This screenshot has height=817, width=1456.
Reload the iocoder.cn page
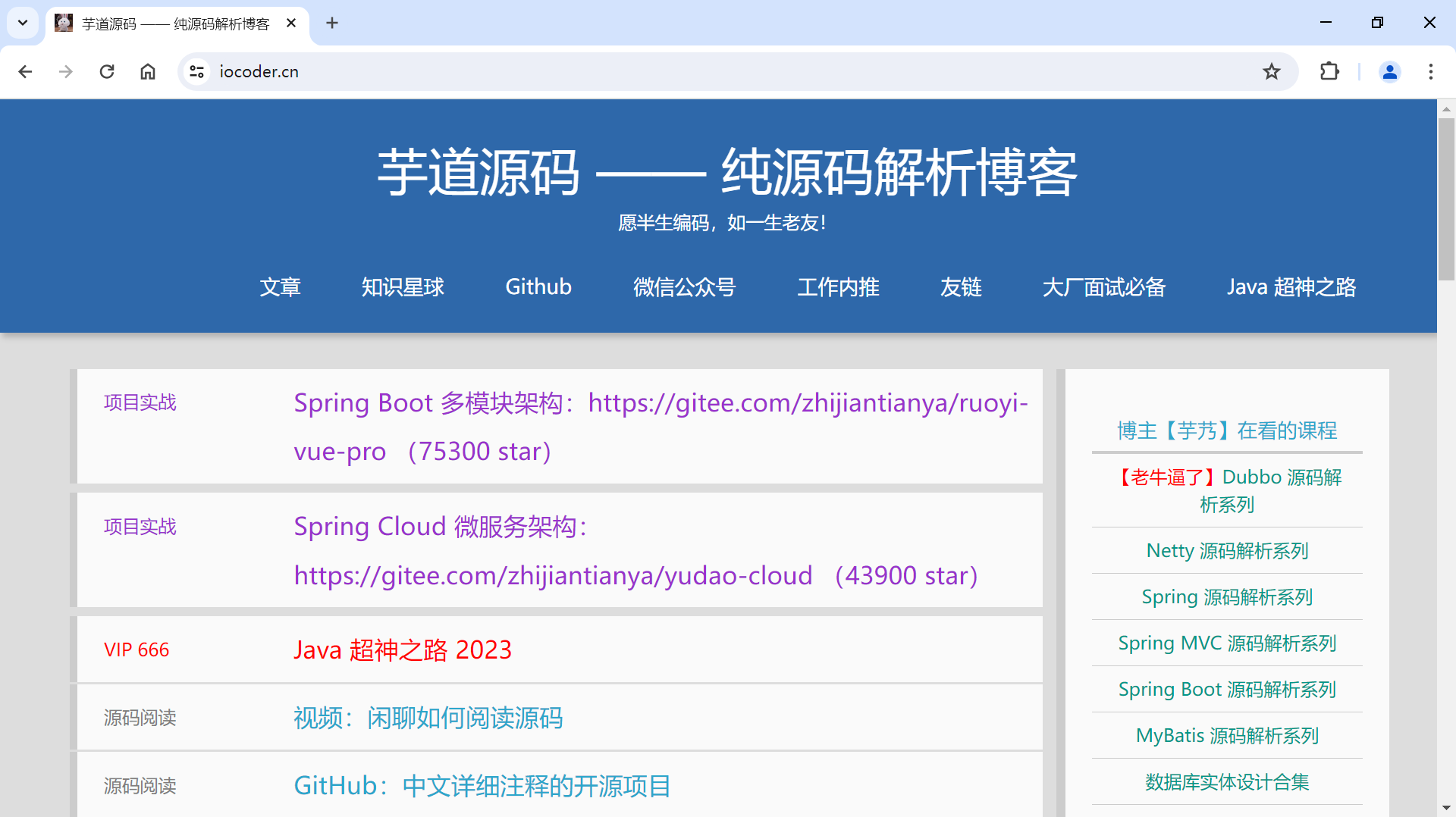pos(107,71)
